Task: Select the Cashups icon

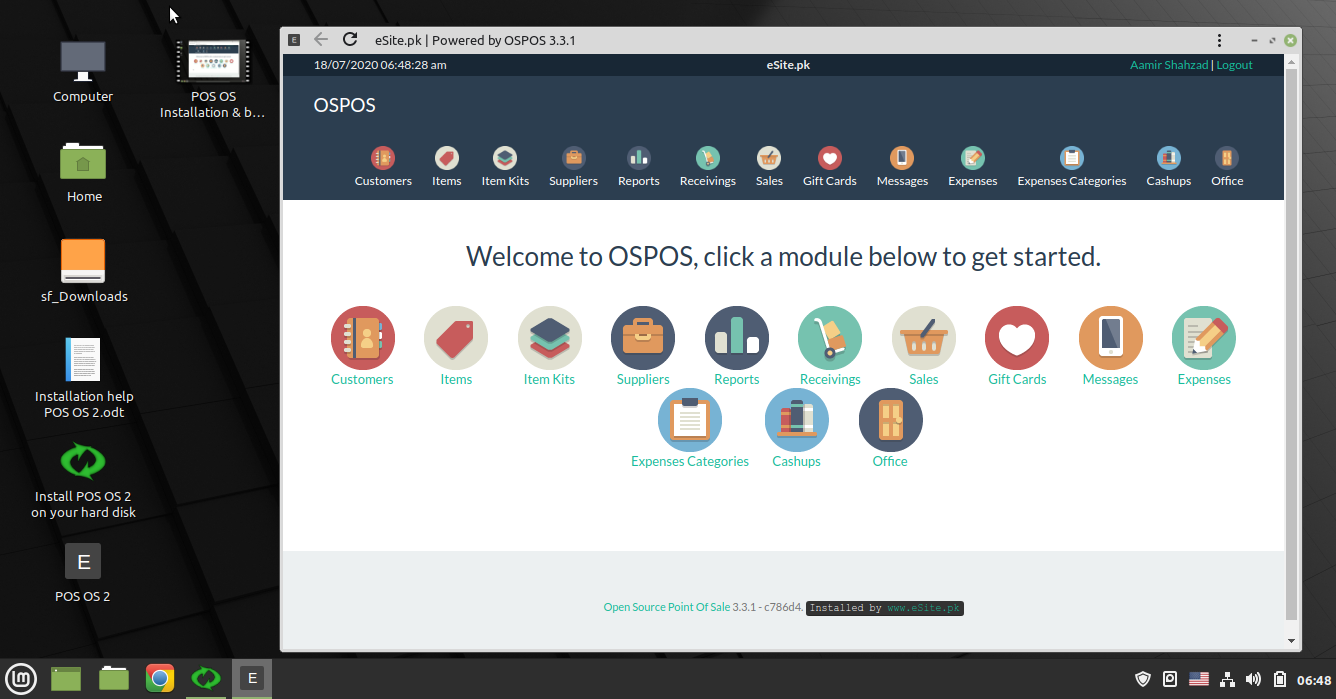Action: [x=797, y=419]
